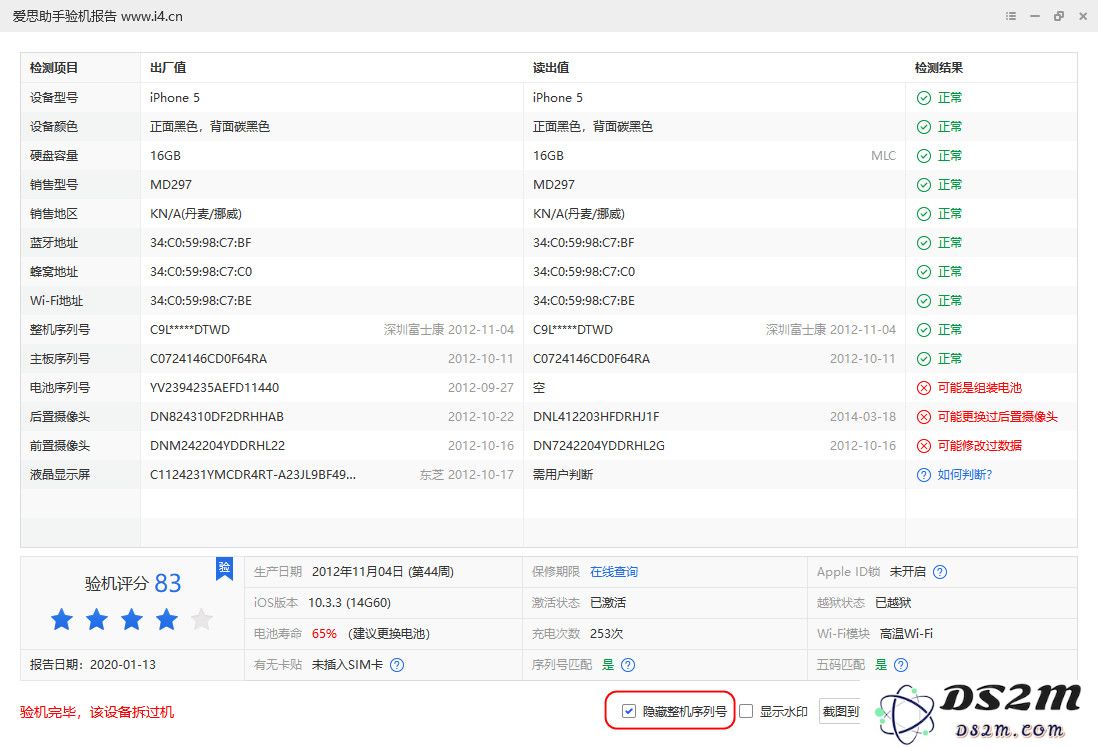1098x748 pixels.
Task: Click the 验机完毕，该设备拆过机 message
Action: point(97,712)
